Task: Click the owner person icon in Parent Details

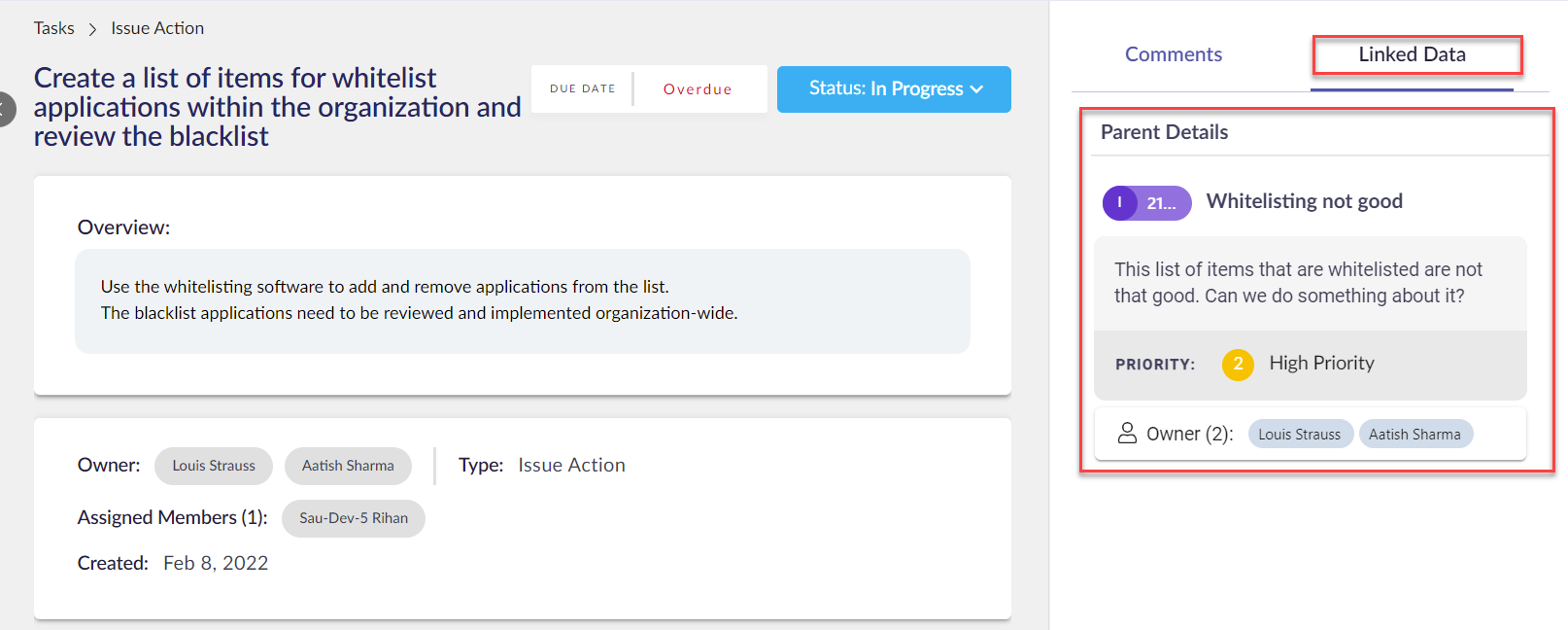Action: pos(1127,434)
